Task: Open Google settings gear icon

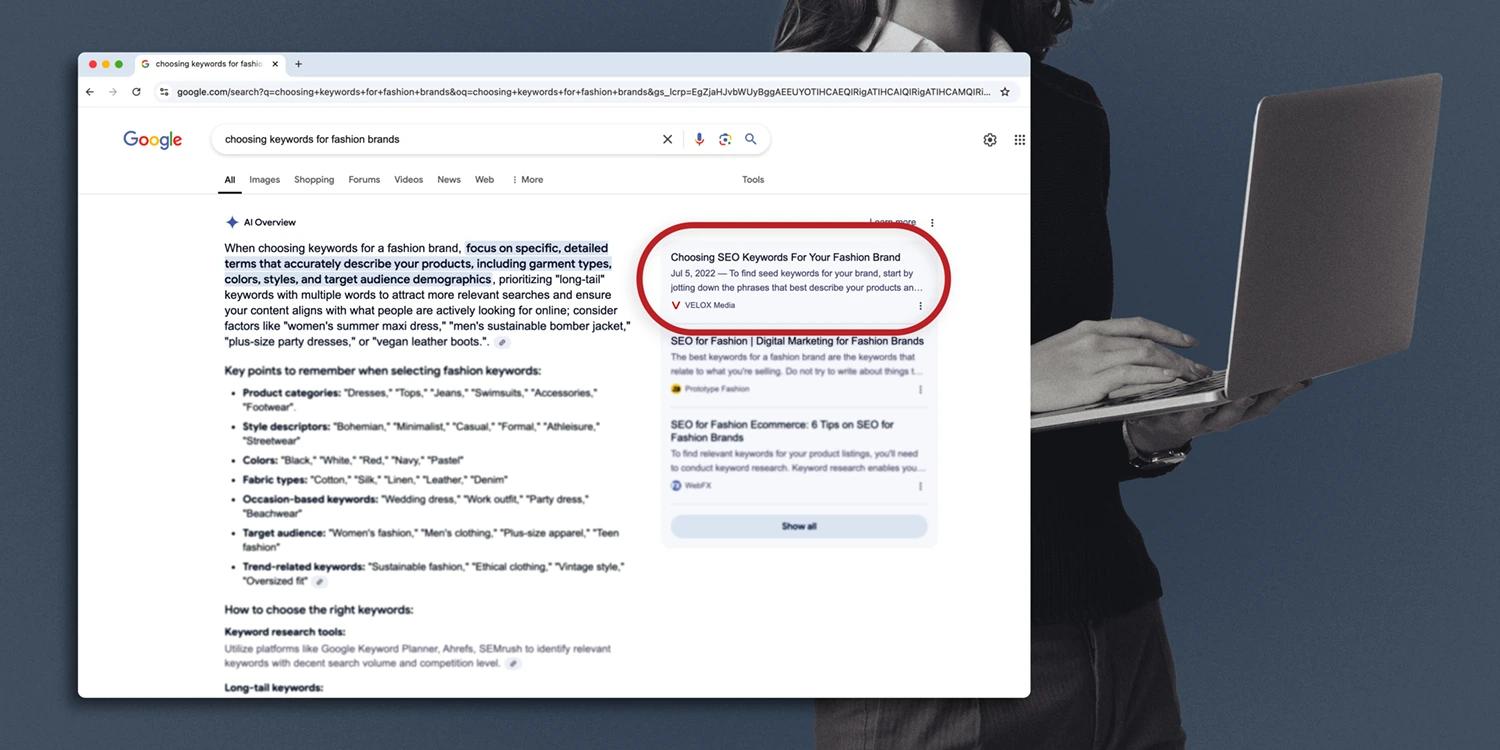Action: 990,140
